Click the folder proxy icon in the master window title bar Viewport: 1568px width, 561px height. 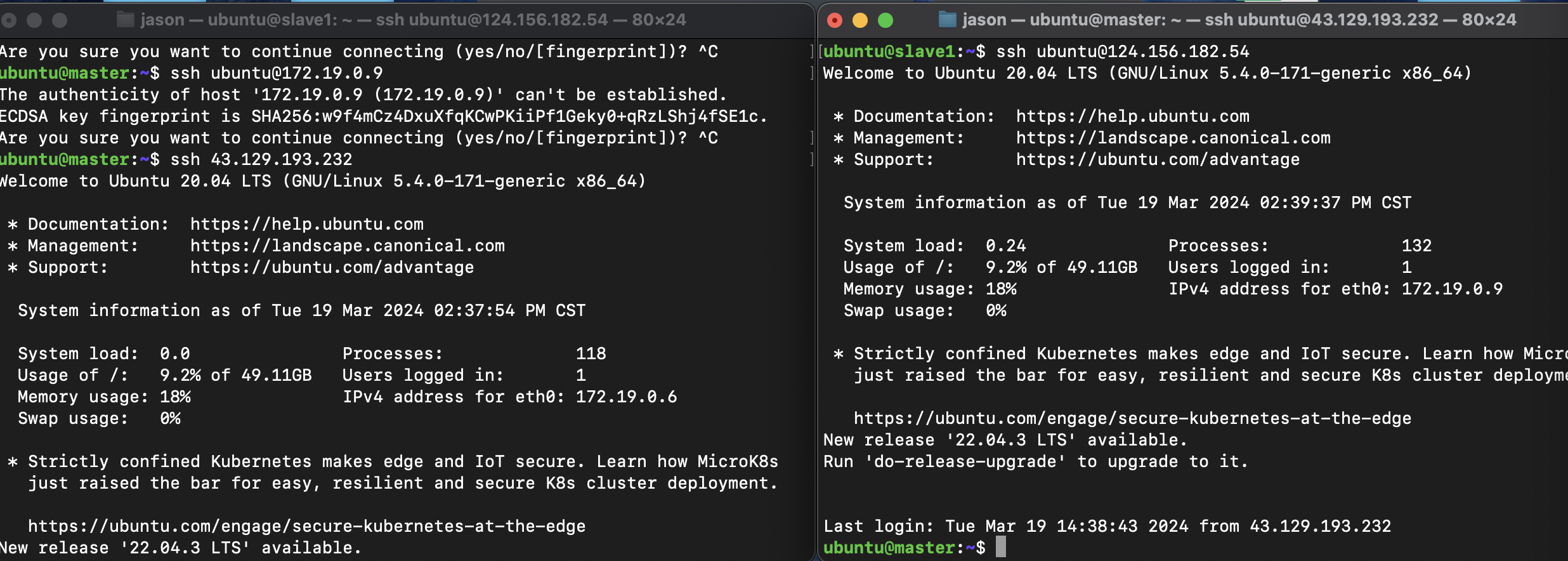(947, 20)
